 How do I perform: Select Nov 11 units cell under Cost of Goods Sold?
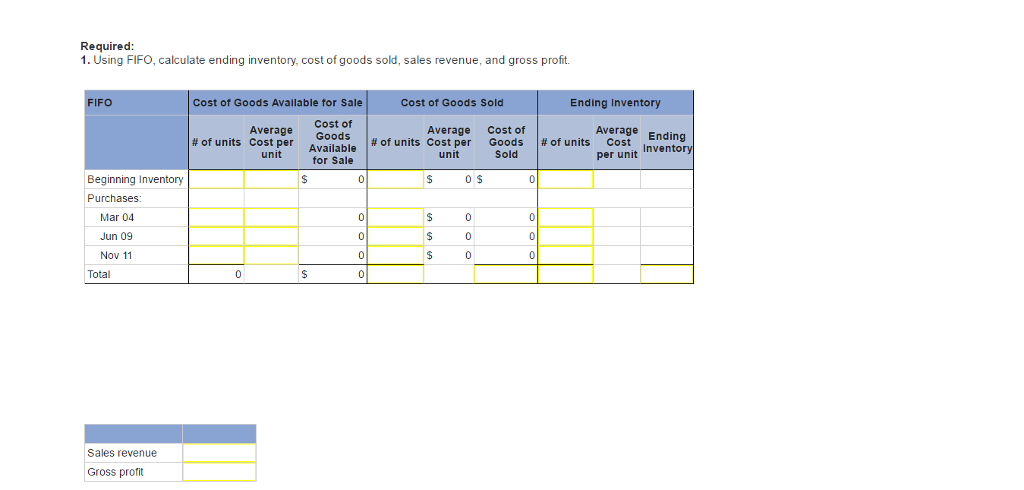(395, 255)
